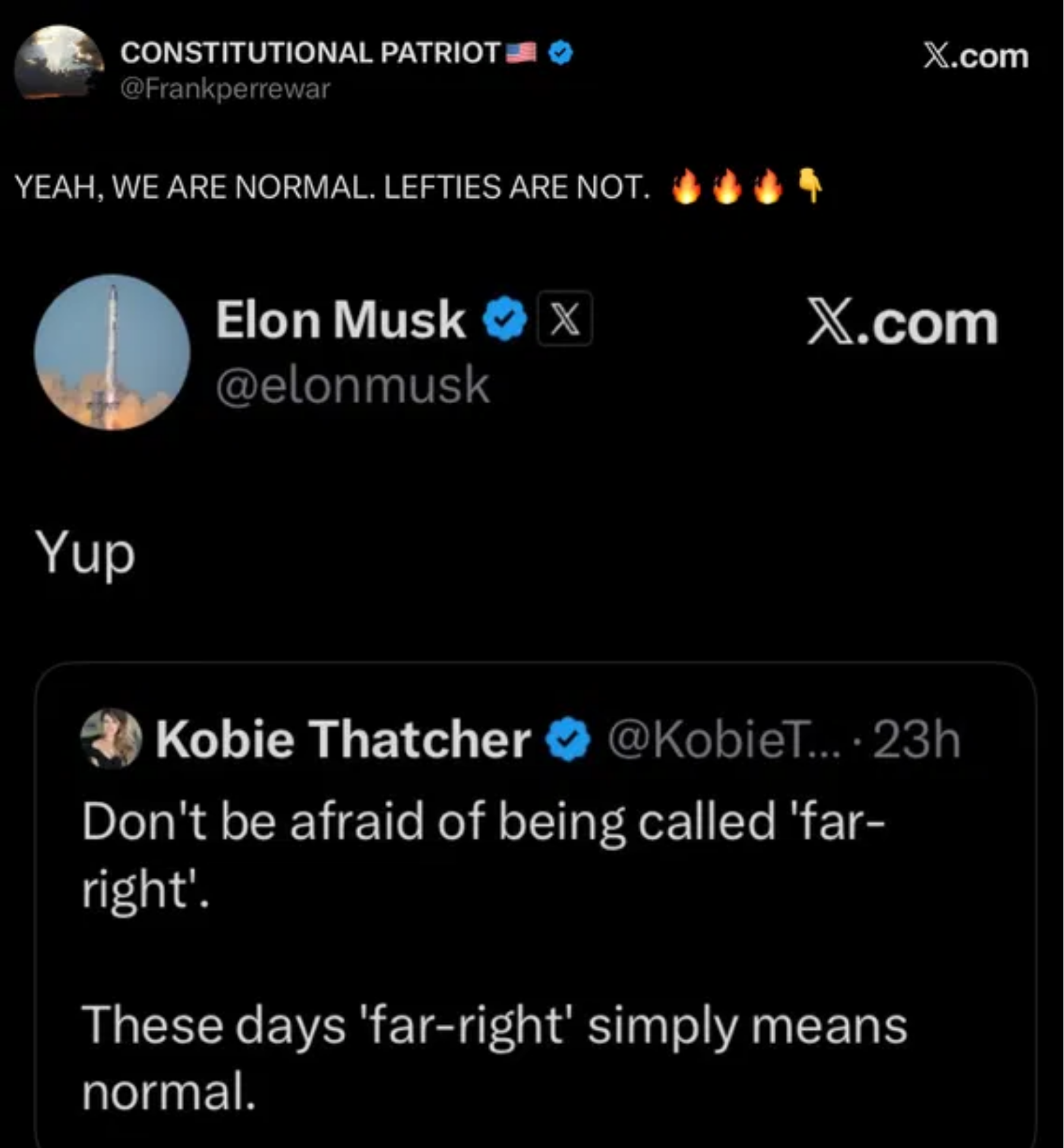Screen dimensions: 1064x1148
Task: Click the Constitutional Patriot profile avatar
Action: click(x=58, y=62)
